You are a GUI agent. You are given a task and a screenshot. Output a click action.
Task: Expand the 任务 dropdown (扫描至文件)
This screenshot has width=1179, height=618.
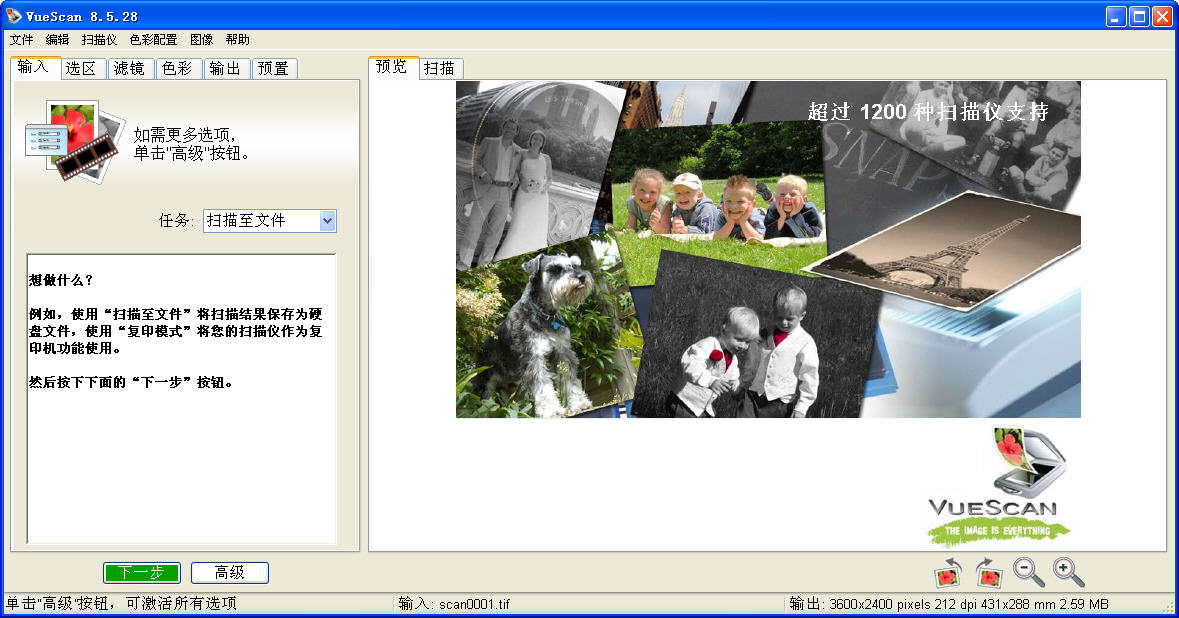tap(327, 221)
